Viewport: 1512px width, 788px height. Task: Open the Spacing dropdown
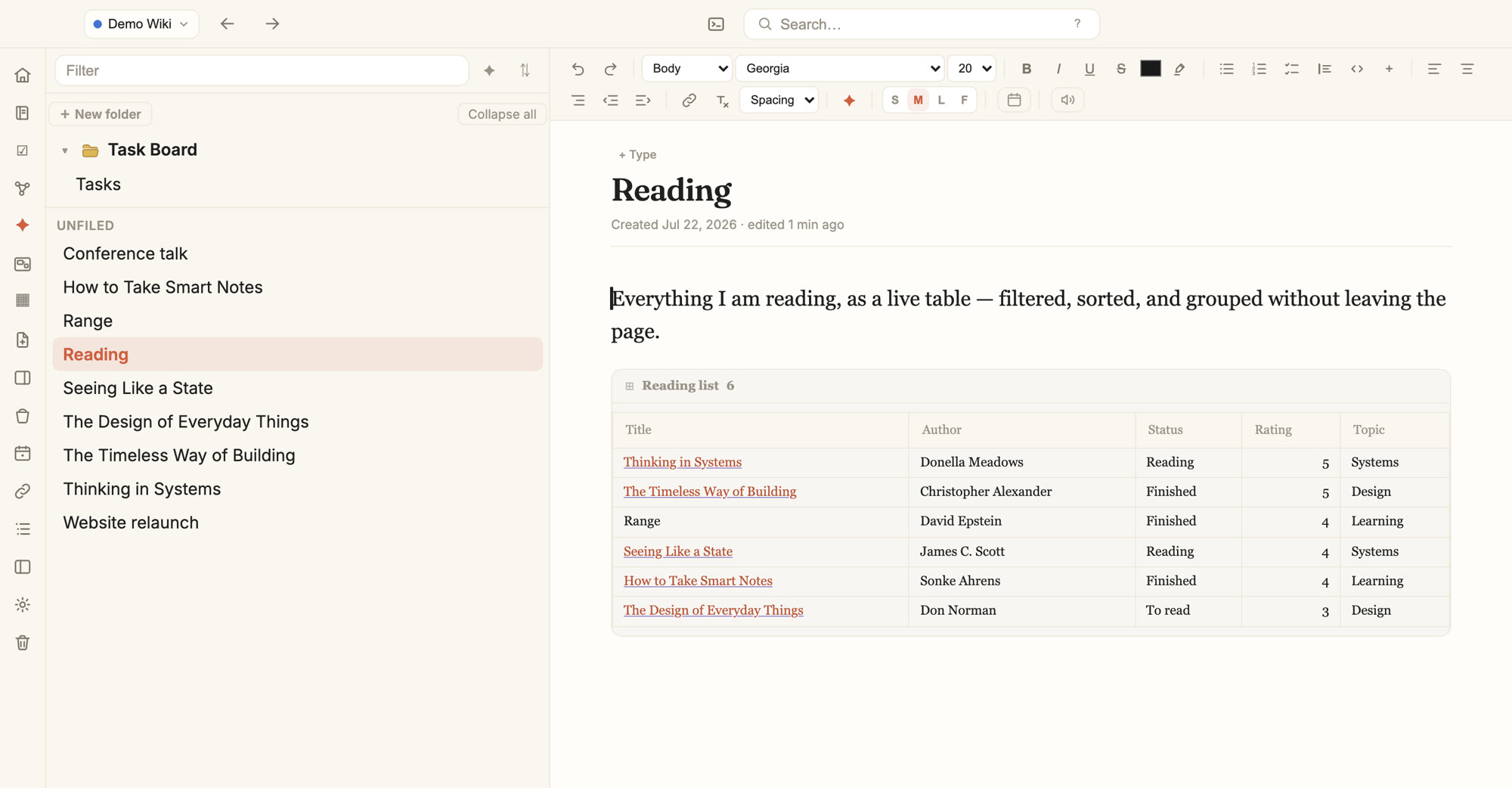(x=779, y=100)
